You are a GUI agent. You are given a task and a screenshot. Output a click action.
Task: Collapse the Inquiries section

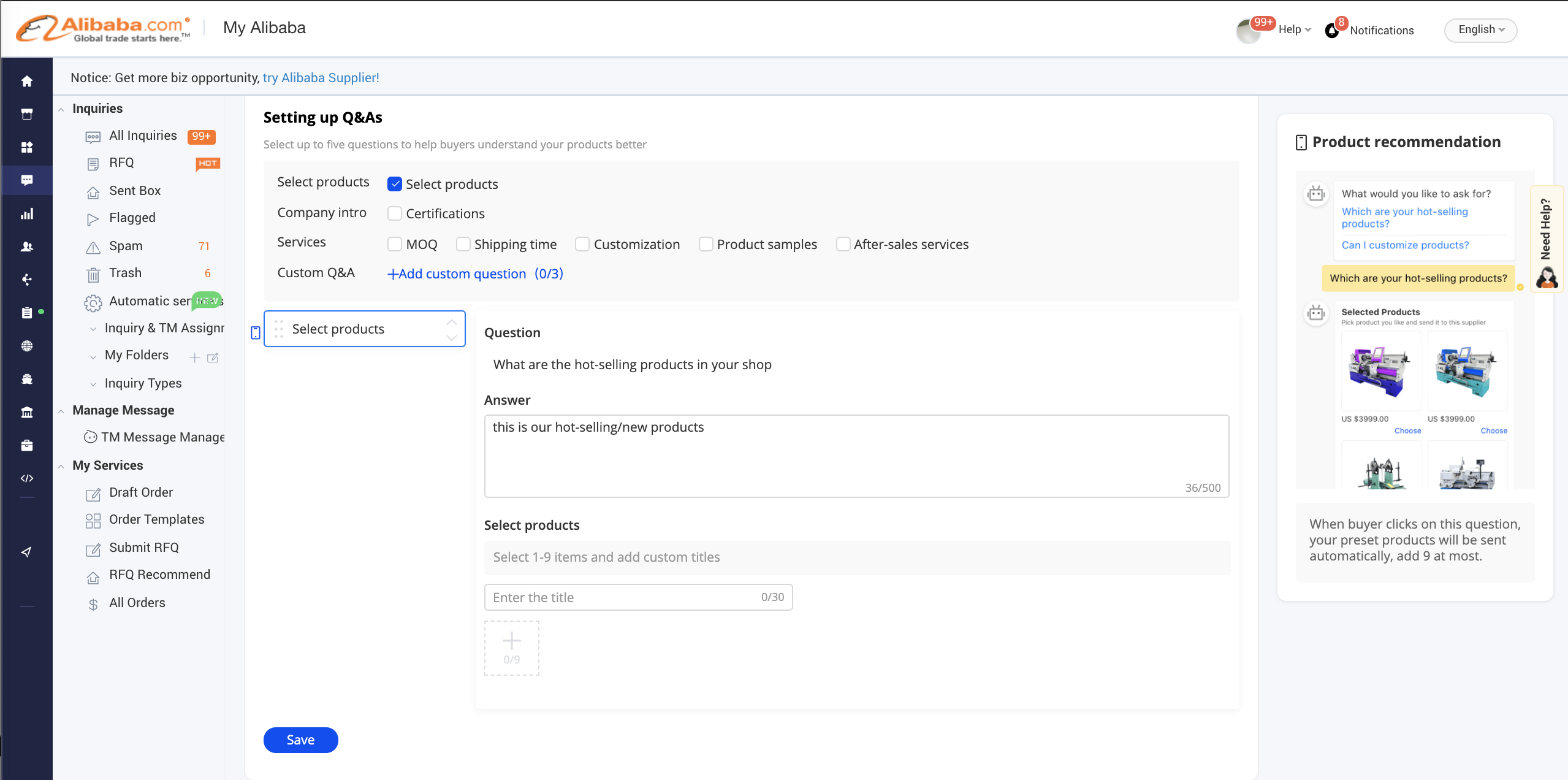[x=61, y=109]
